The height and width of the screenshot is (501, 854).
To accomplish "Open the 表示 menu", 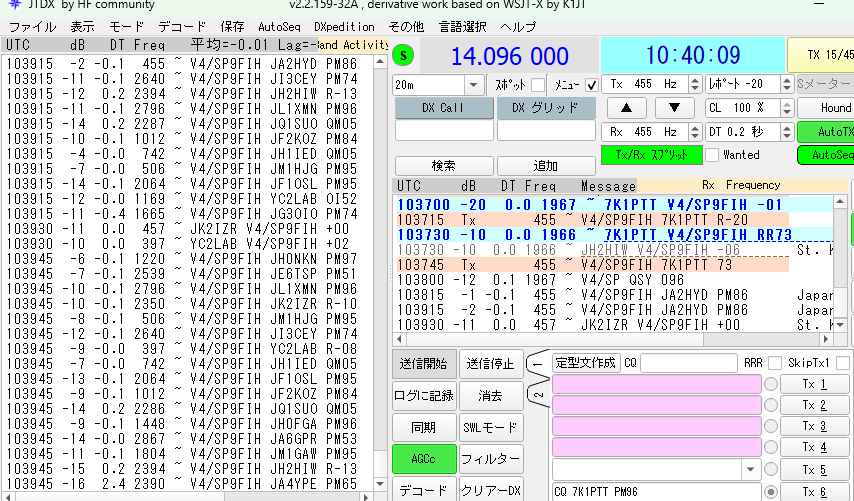I will [82, 27].
